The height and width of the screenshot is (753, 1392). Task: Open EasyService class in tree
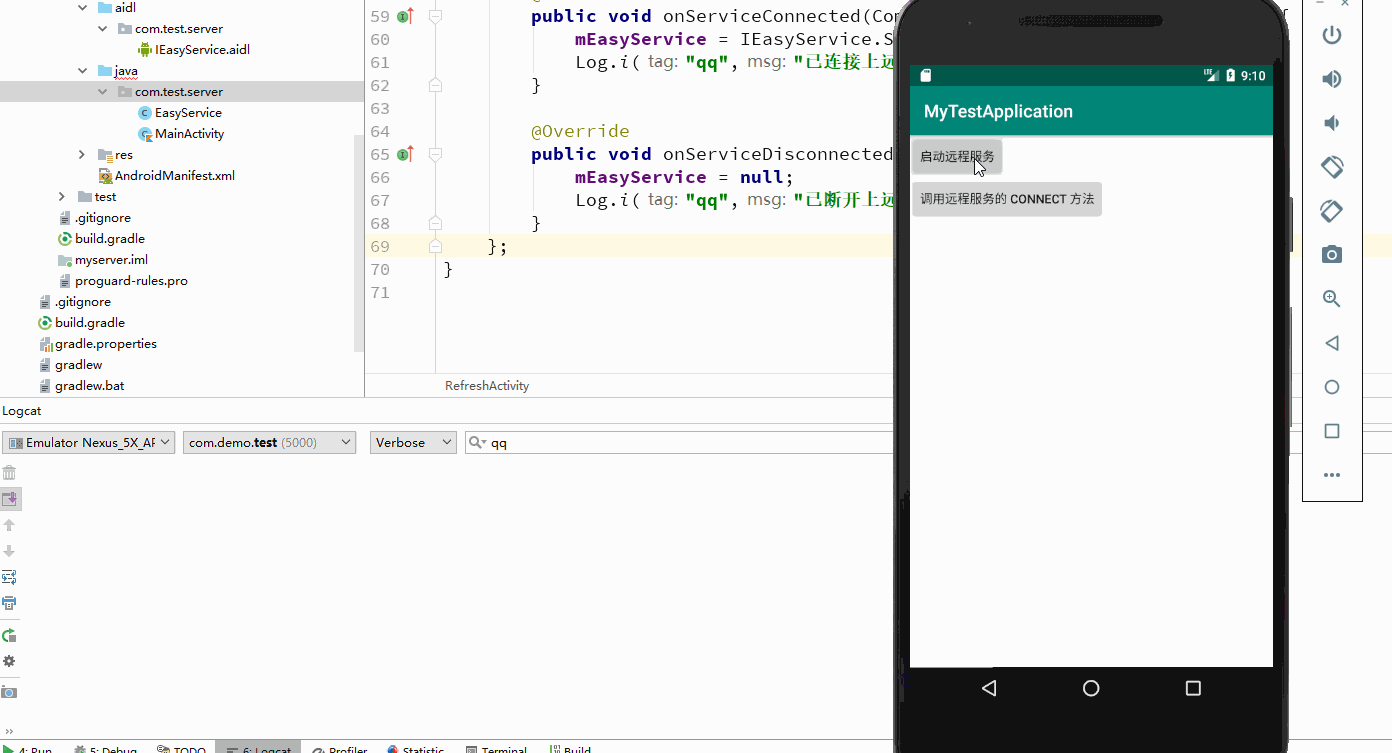pos(180,112)
